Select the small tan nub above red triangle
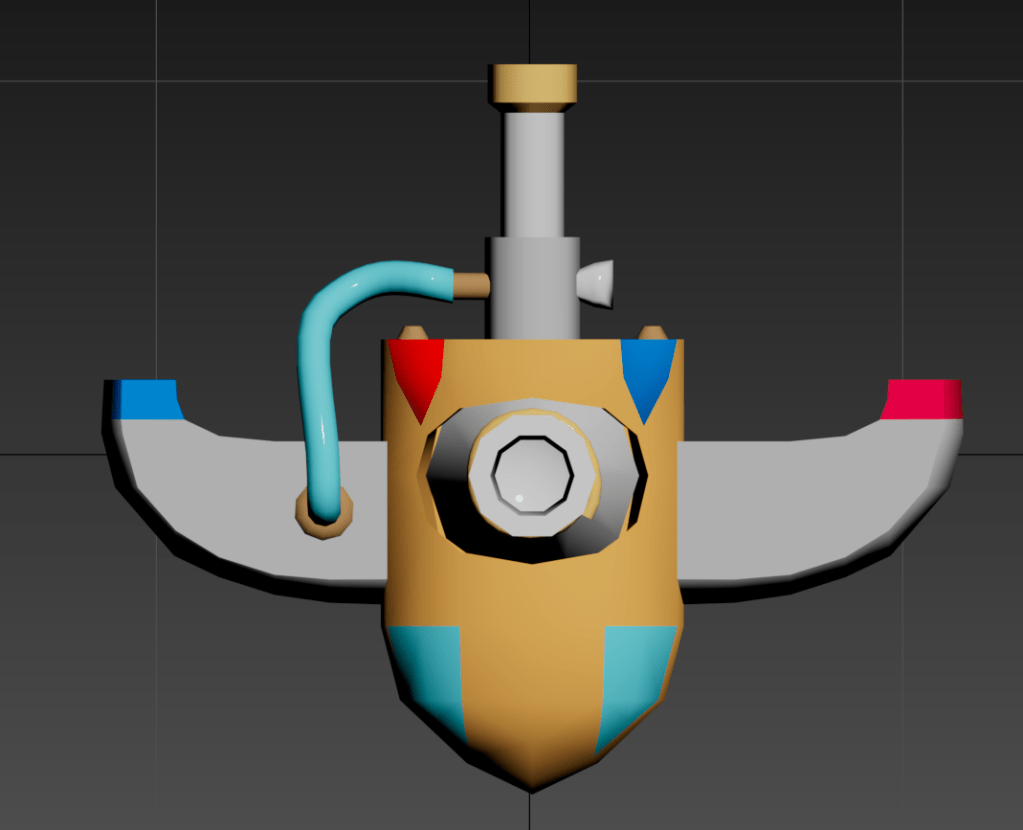1023x830 pixels. [x=413, y=332]
